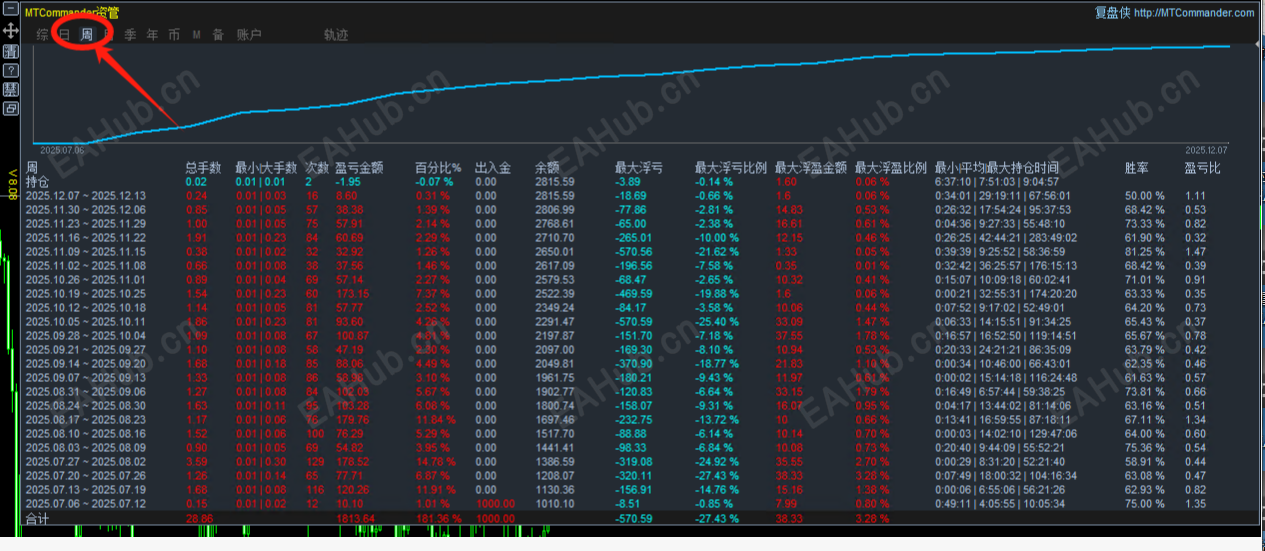Image resolution: width=1265 pixels, height=551 pixels.
Task: Select the four-arrow move icon
Action: coord(11,31)
